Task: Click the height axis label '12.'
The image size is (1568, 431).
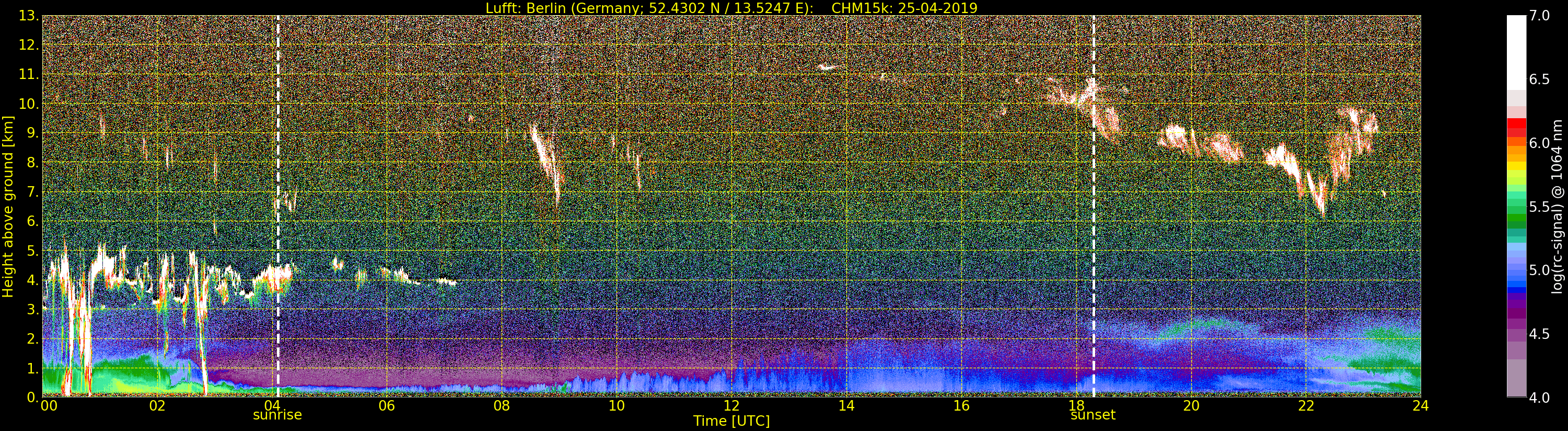Action: 29,45
